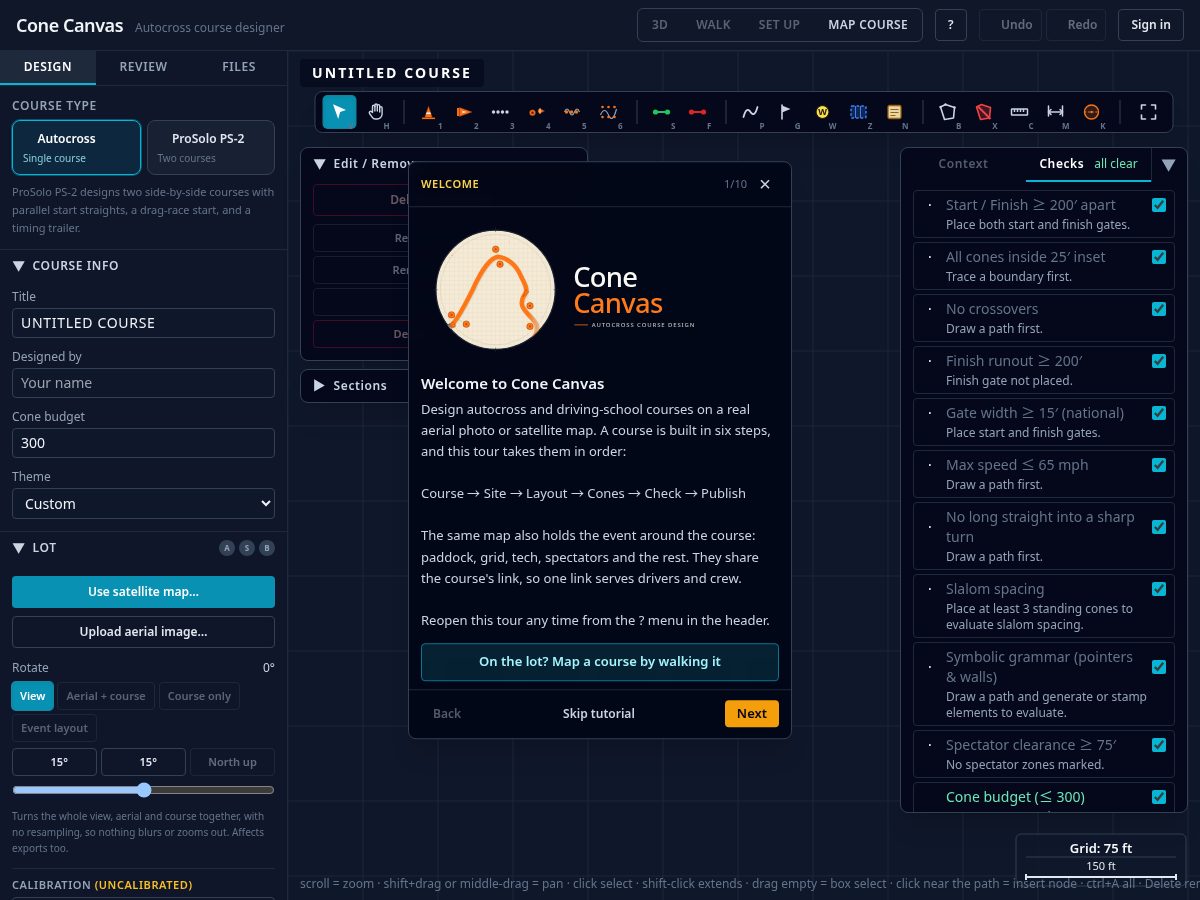
Task: Adjust the Rotate slider
Action: click(x=143, y=790)
